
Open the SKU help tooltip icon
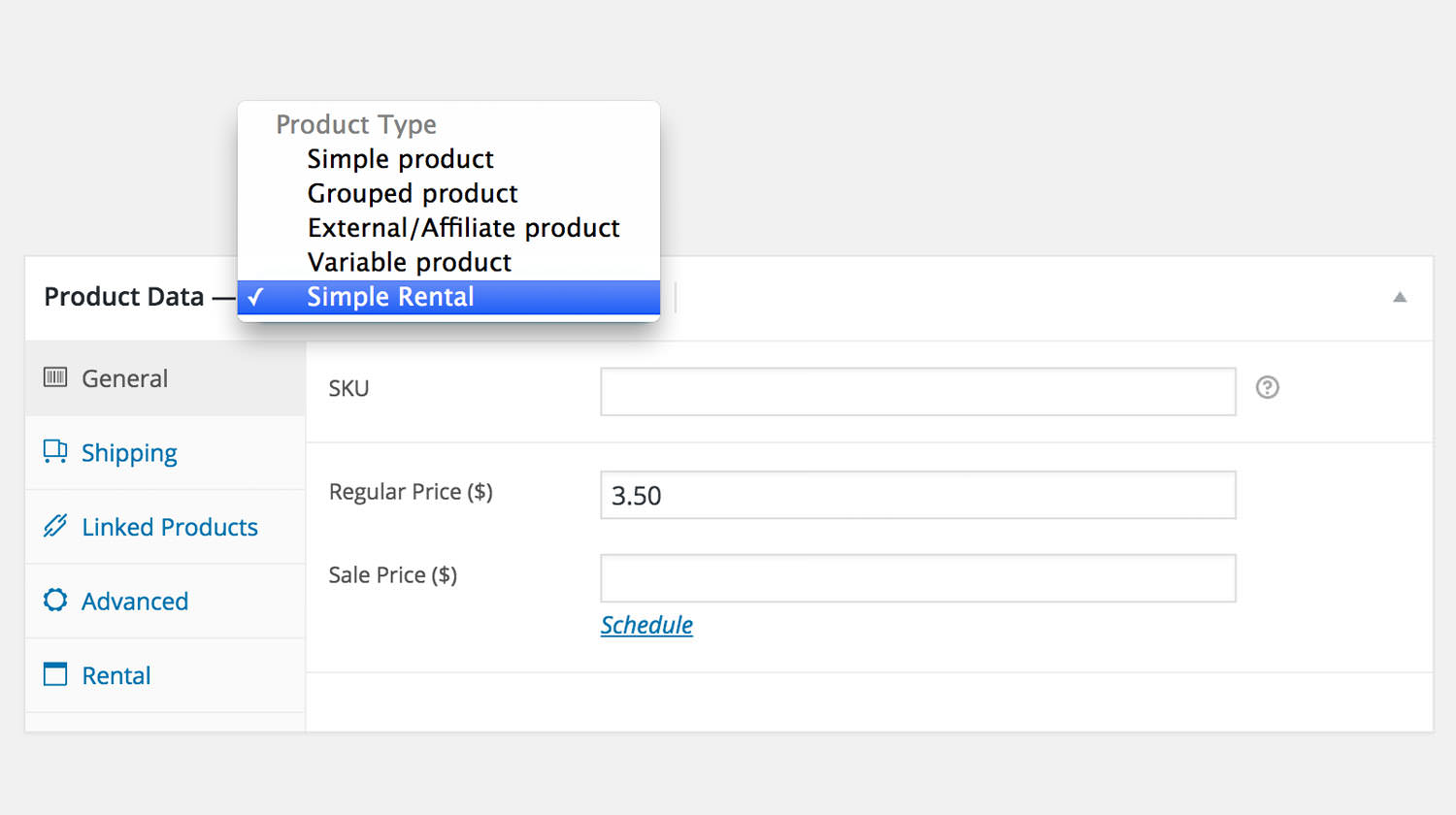1267,388
